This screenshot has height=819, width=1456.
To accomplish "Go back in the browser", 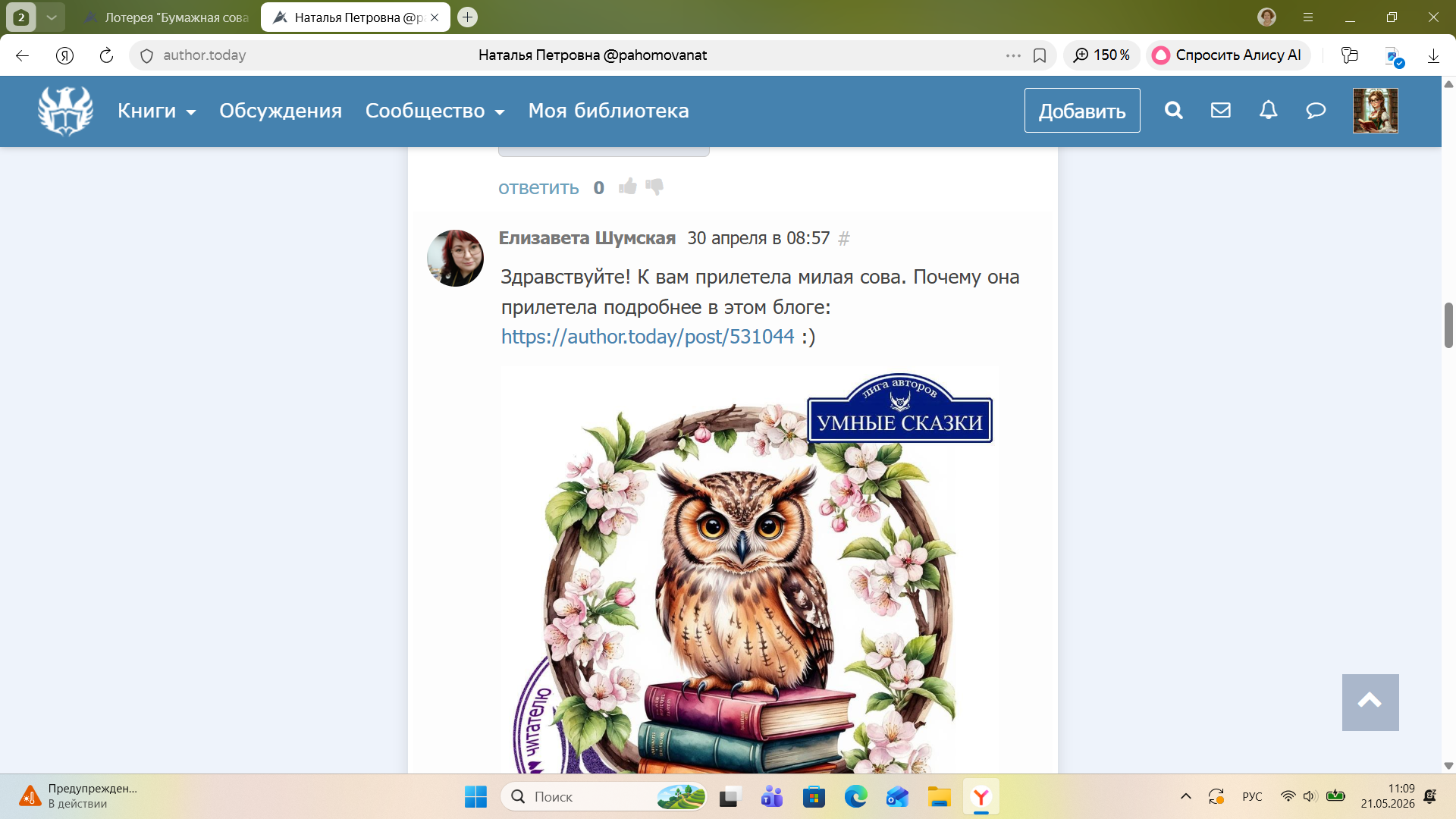I will point(22,55).
